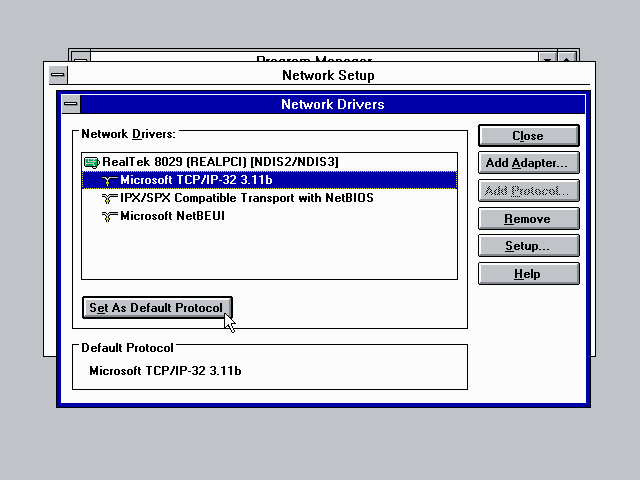The width and height of the screenshot is (640, 480).
Task: Select IPX/SPX Compatible Transport with NetBIOS
Action: tap(269, 198)
